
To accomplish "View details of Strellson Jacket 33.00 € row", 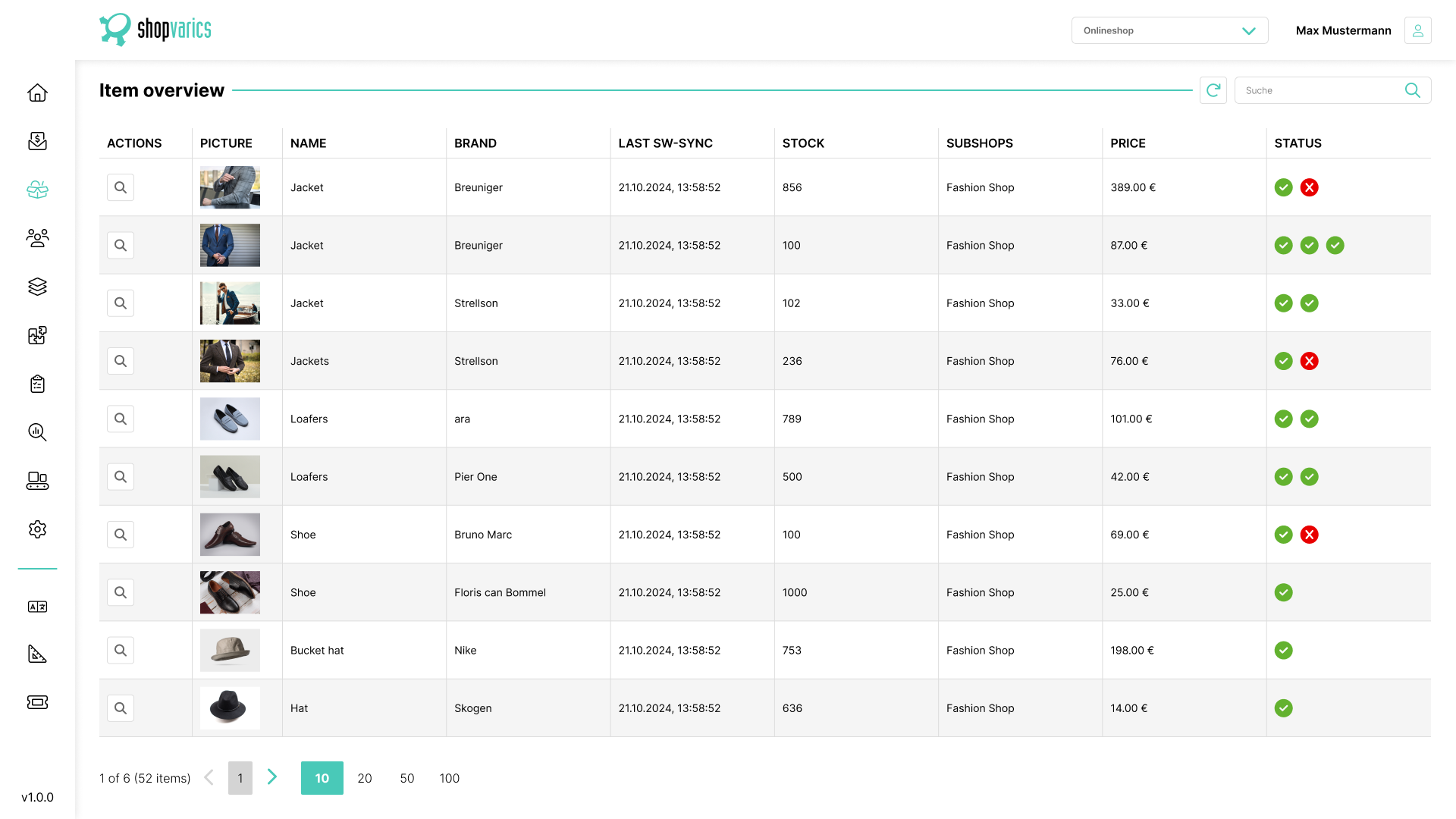I will coord(121,303).
